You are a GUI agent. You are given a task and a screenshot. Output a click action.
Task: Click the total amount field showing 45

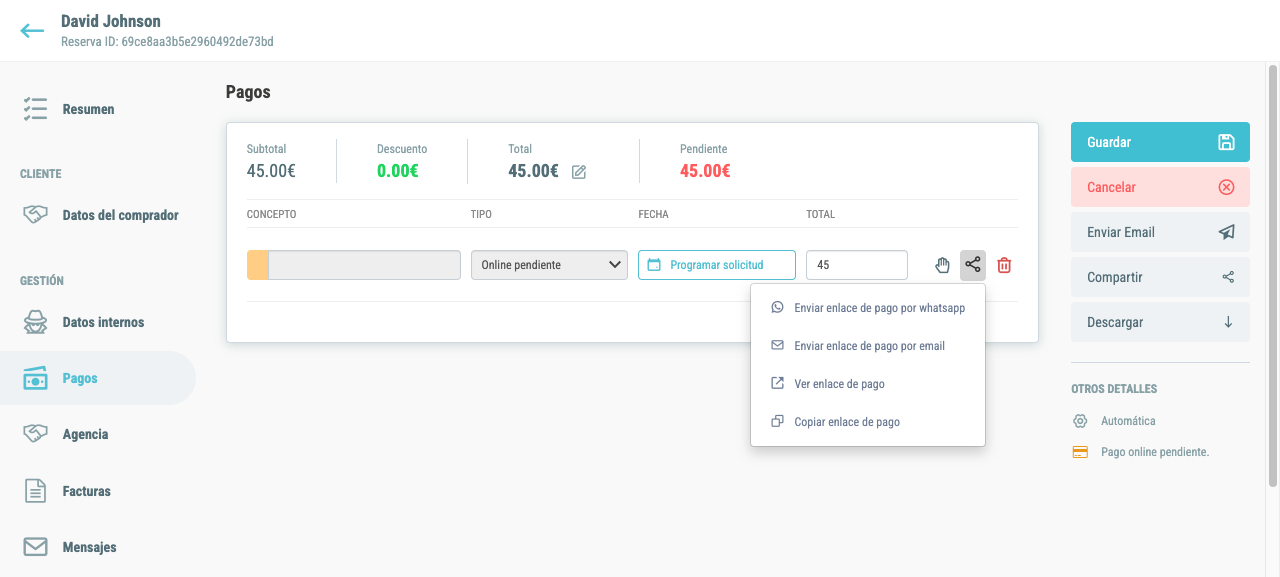click(x=857, y=265)
